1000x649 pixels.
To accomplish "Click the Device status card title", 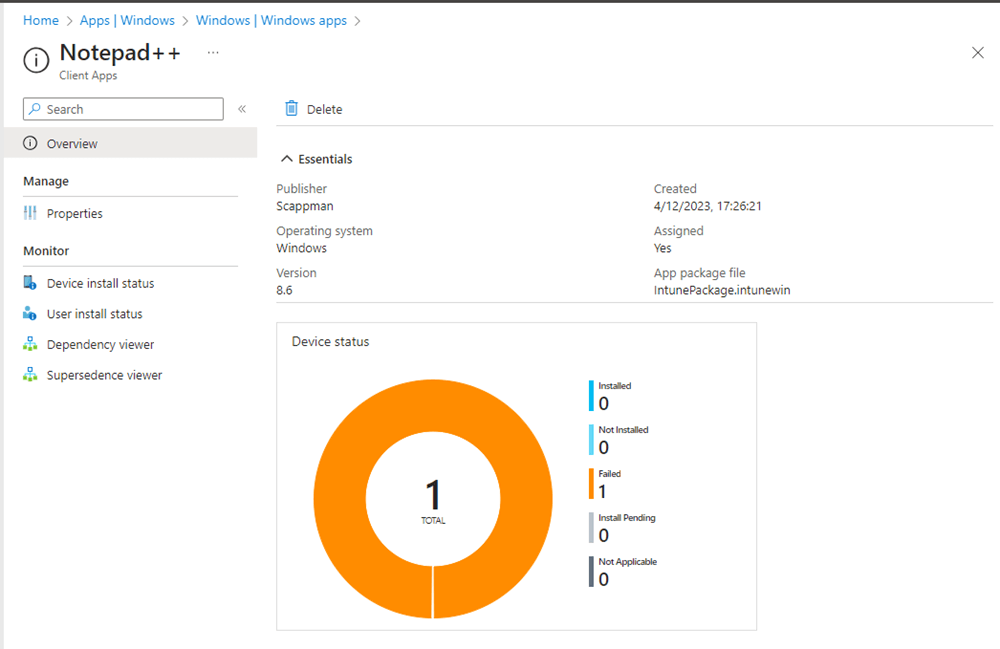I will 330,342.
